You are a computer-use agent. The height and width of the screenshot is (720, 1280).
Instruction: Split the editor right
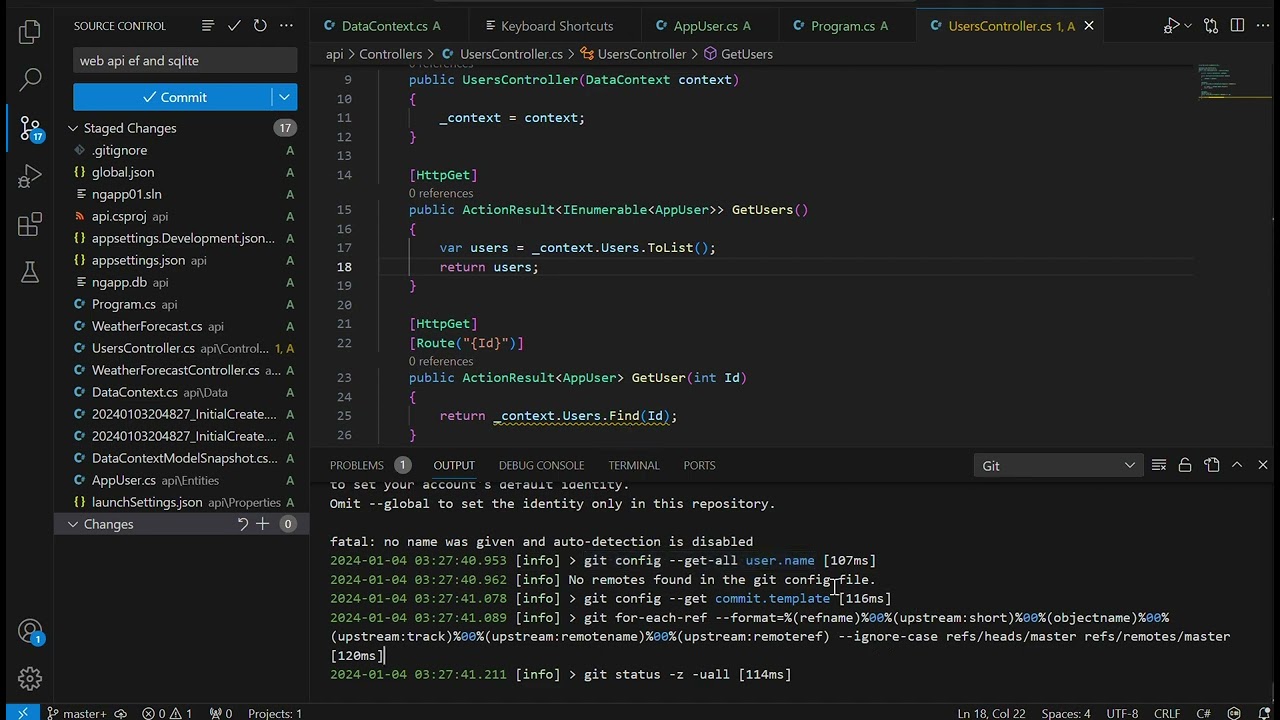(1237, 26)
